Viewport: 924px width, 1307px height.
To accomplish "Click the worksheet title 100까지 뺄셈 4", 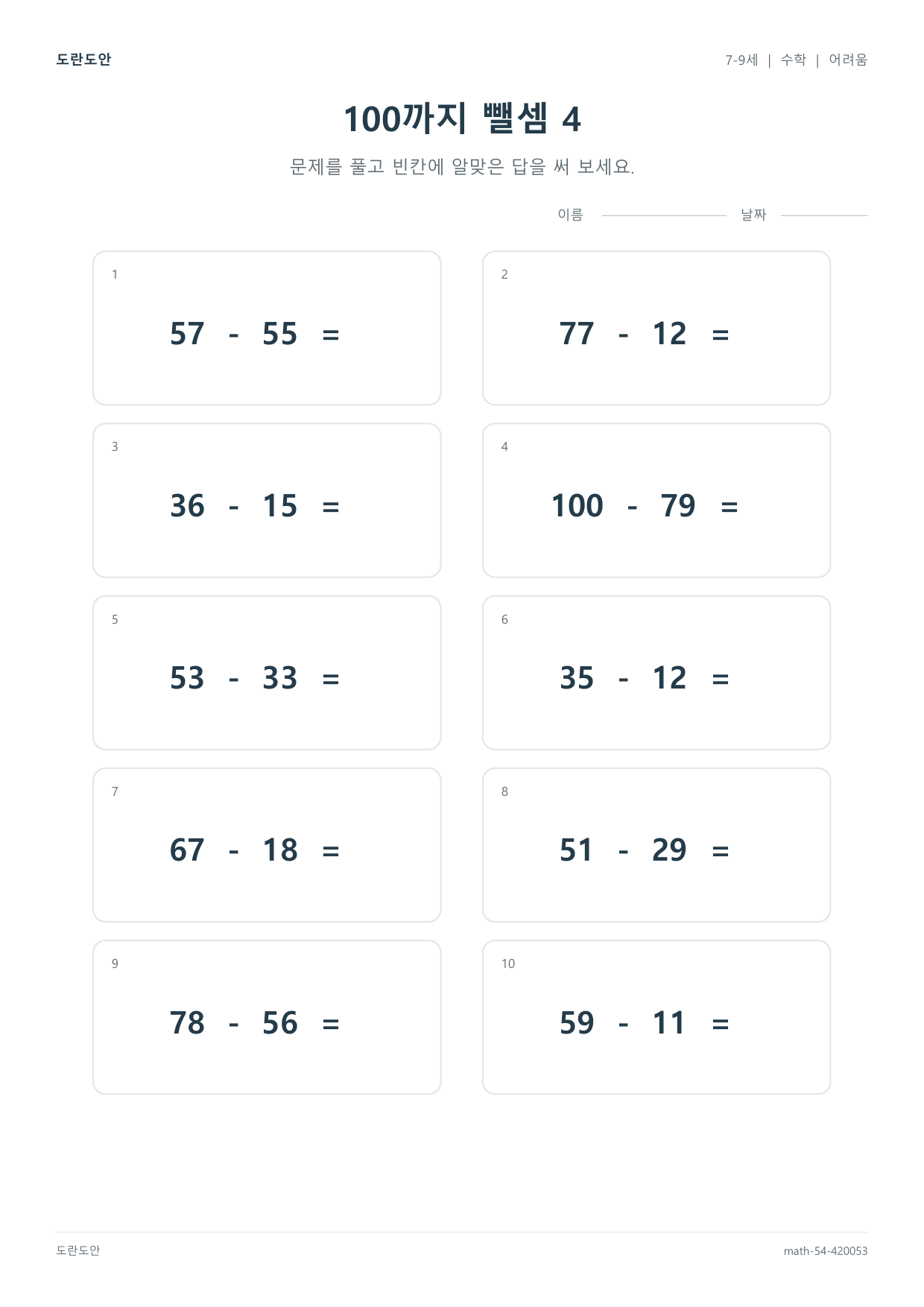I will [x=462, y=118].
